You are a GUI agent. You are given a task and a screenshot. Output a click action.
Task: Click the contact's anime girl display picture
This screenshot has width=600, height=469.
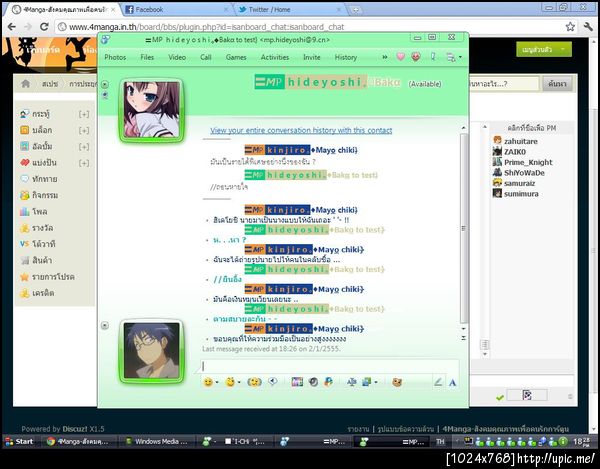pyautogui.click(x=152, y=109)
